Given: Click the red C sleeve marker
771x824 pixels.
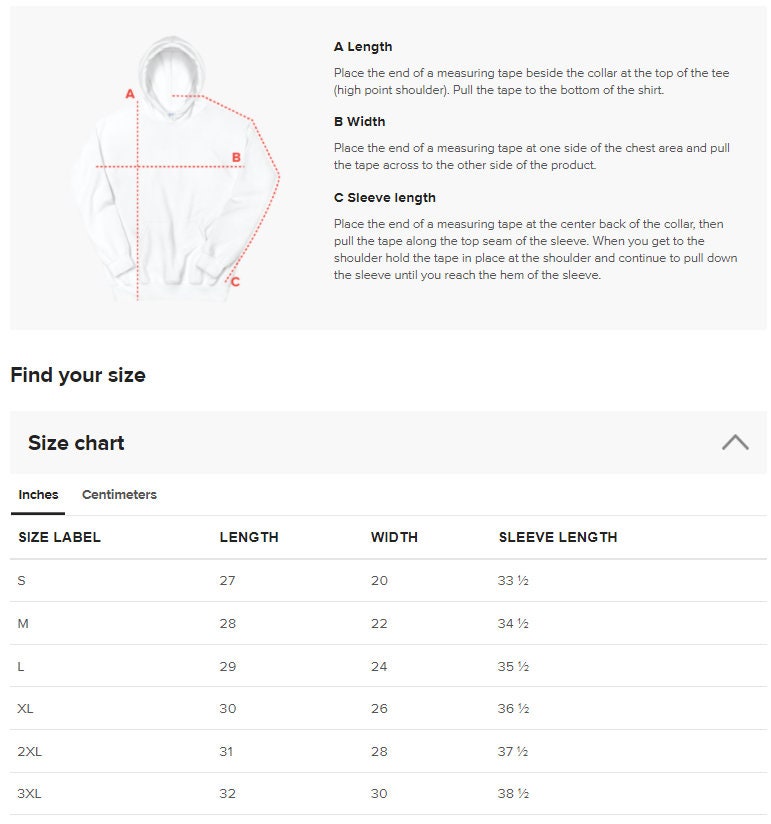Looking at the screenshot, I should [235, 282].
